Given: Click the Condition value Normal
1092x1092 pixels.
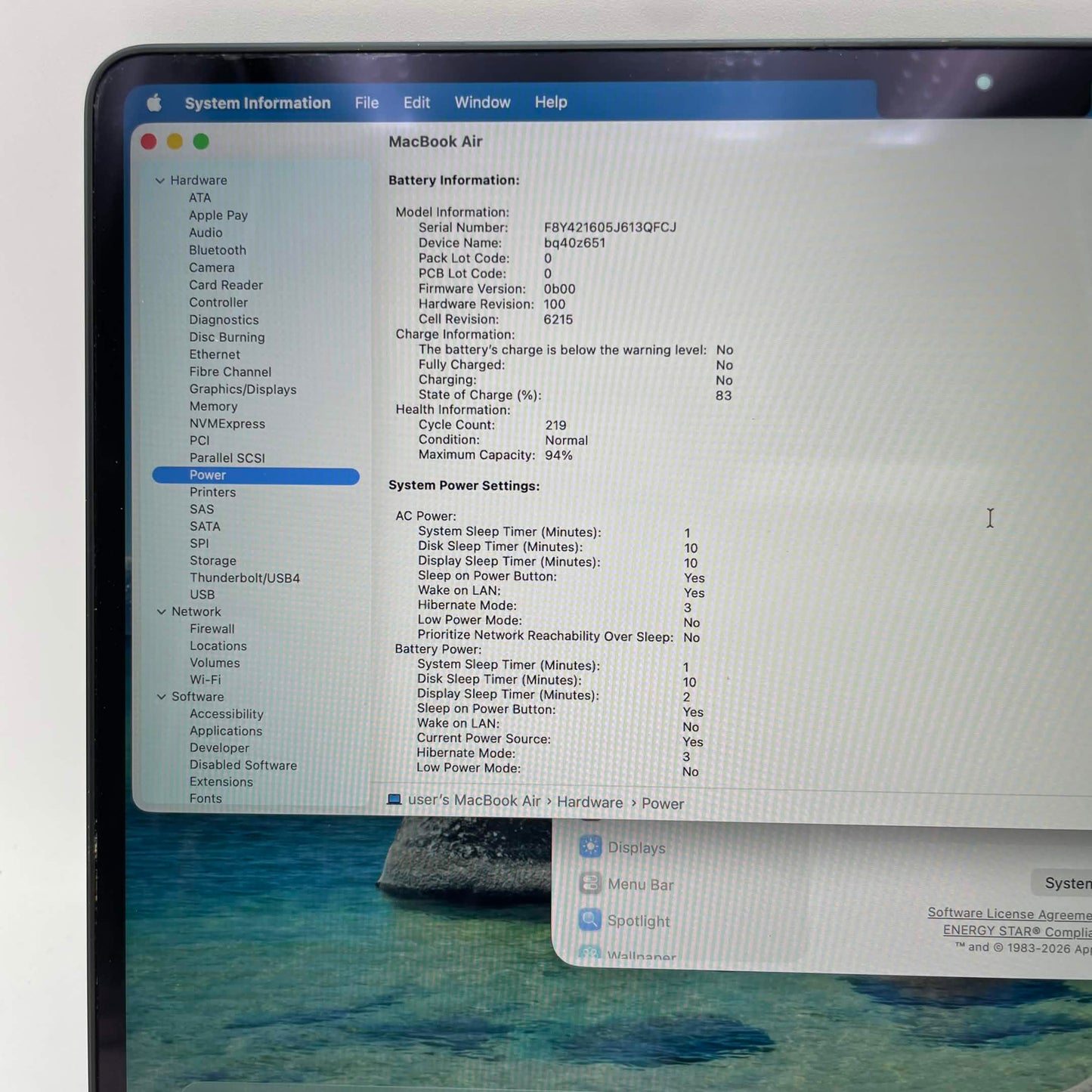Looking at the screenshot, I should click(566, 441).
